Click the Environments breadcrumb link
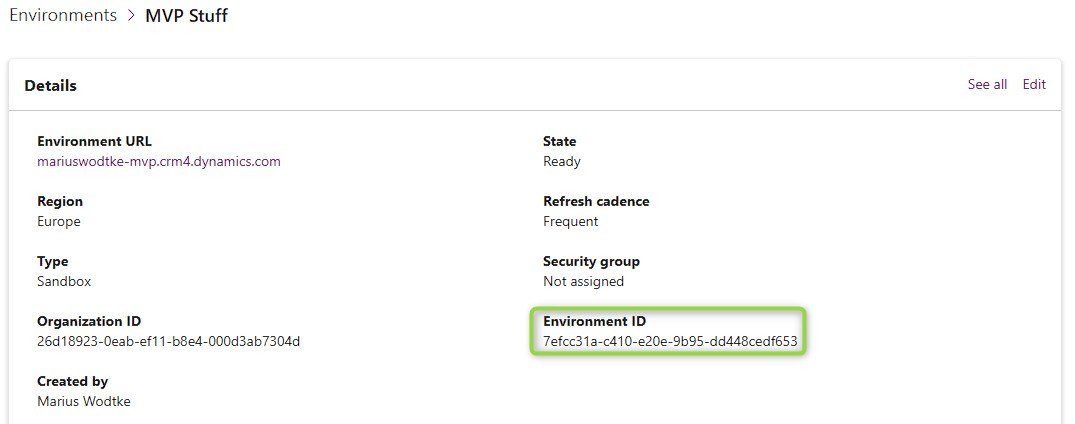Viewport: 1075px width, 424px height. tap(62, 16)
